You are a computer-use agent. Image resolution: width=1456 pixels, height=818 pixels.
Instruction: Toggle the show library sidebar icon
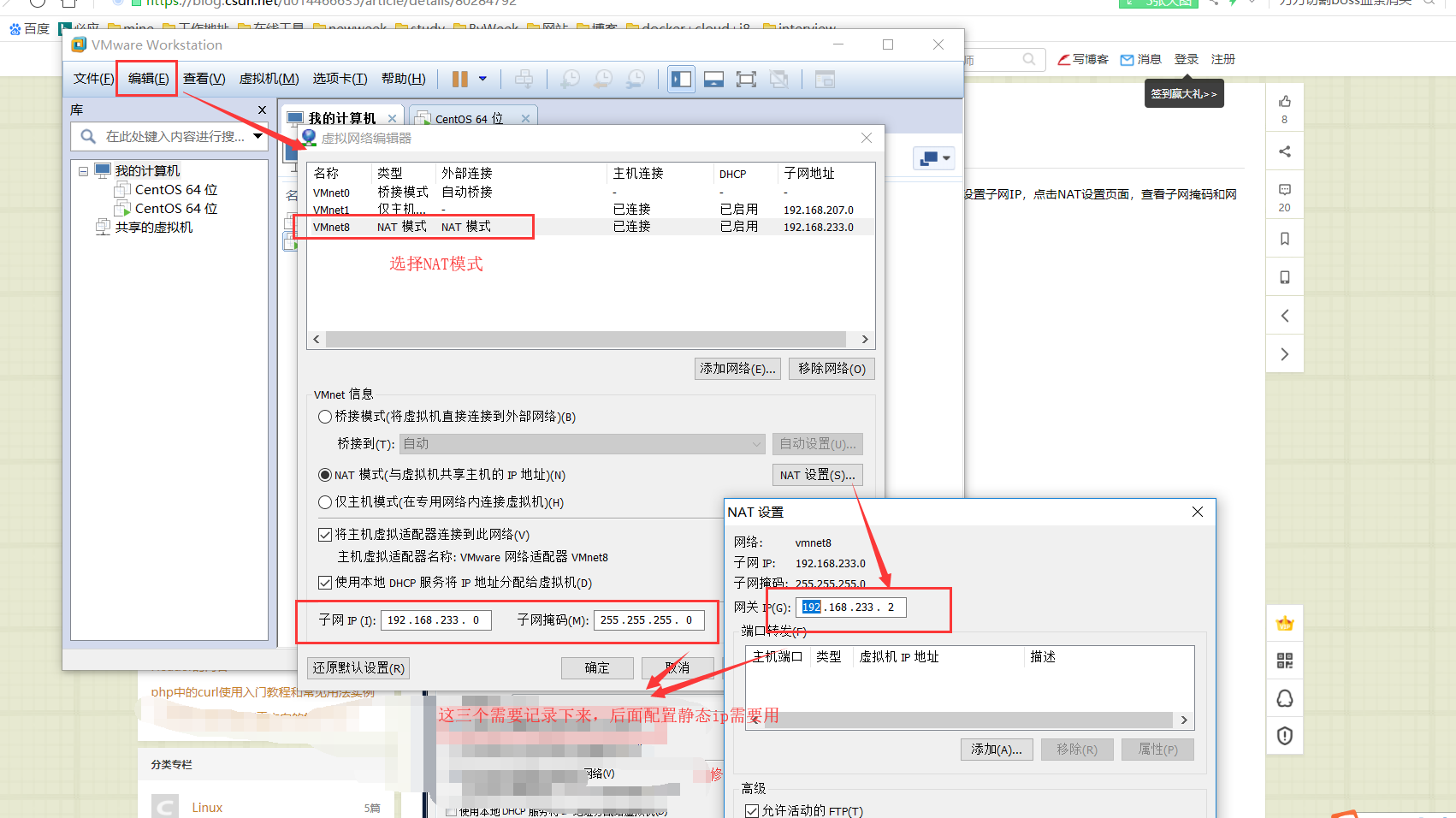click(682, 80)
